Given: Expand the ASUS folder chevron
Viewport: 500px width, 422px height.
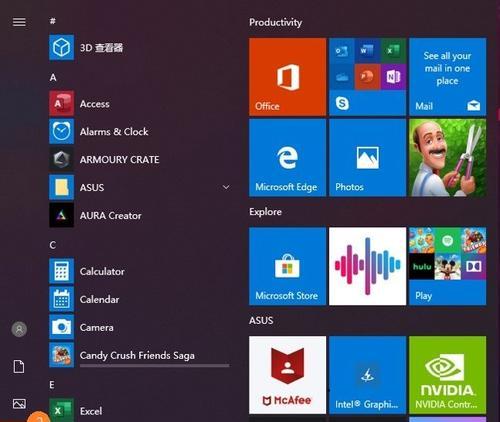Looking at the screenshot, I should (x=226, y=187).
